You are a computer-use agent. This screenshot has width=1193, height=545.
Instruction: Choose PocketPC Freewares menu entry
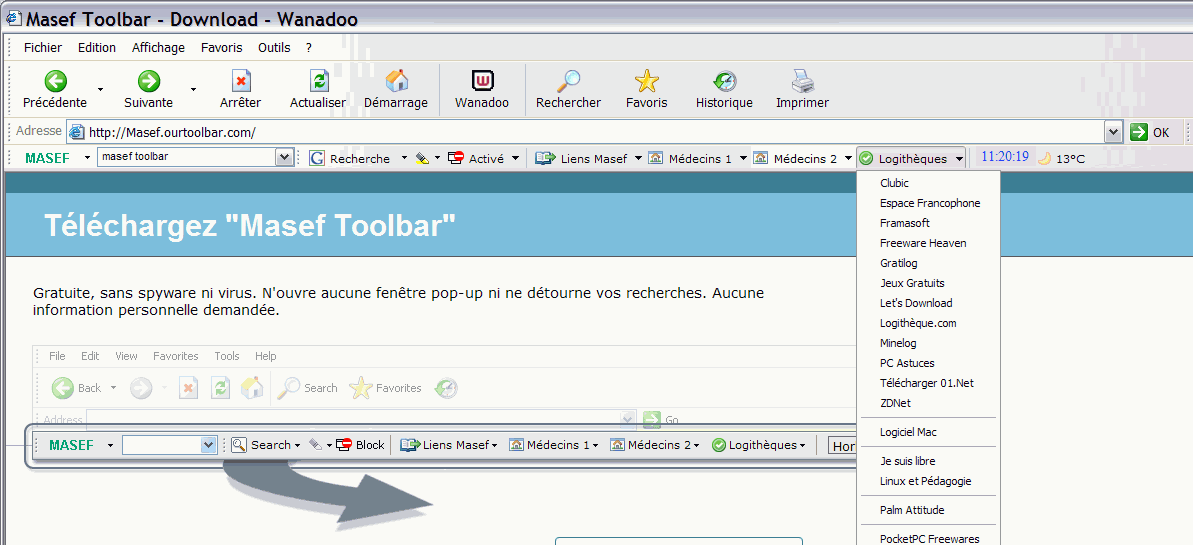click(x=928, y=538)
